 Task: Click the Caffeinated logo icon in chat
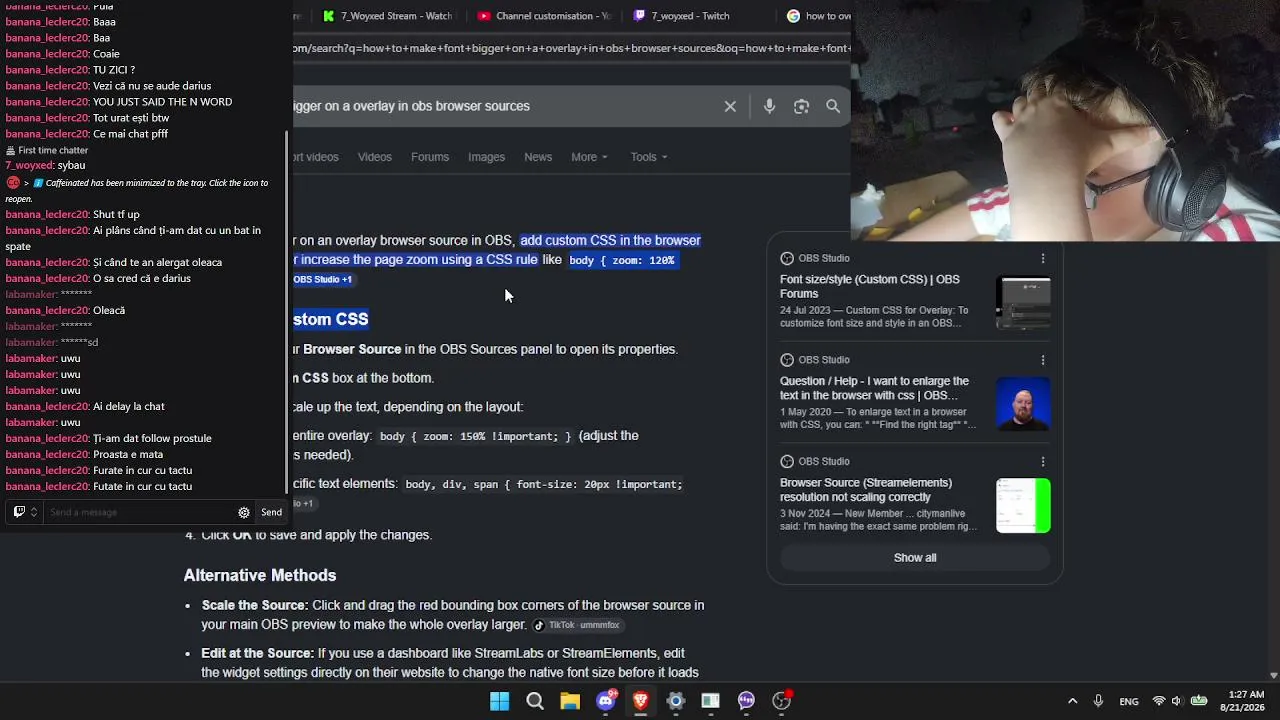coord(13,183)
